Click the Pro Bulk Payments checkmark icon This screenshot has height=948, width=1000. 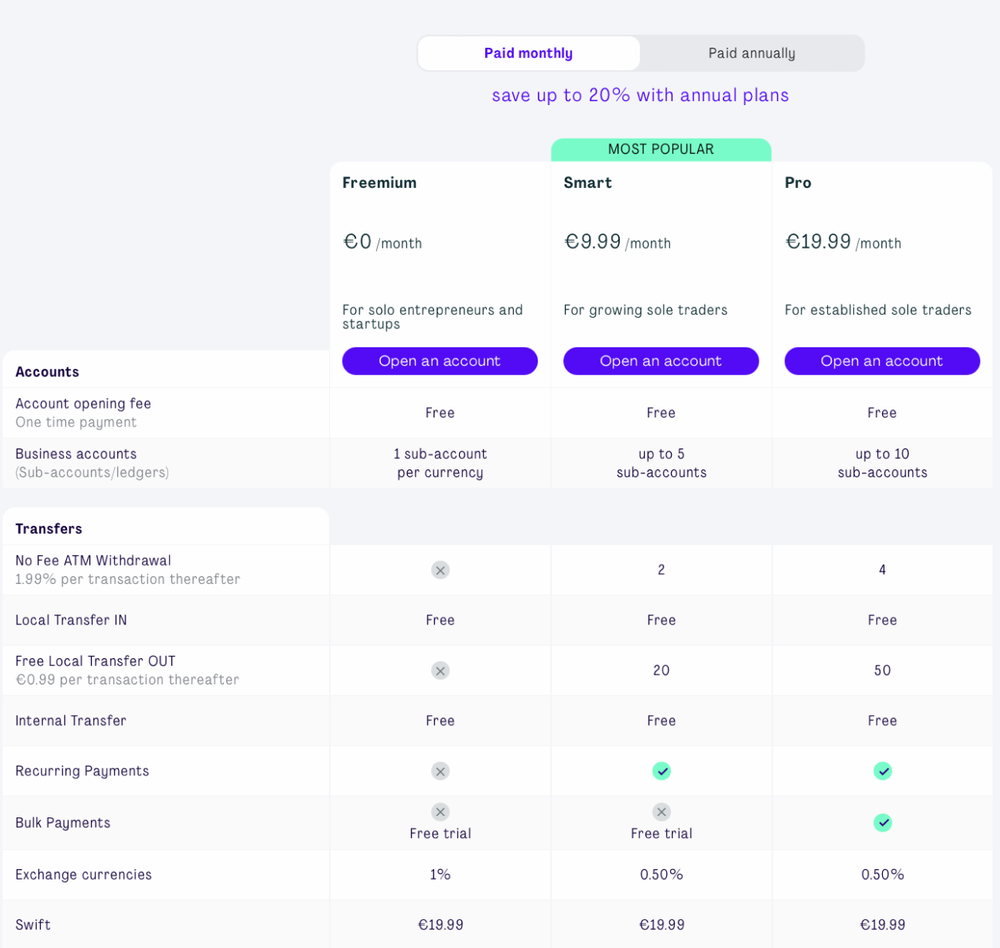point(882,822)
